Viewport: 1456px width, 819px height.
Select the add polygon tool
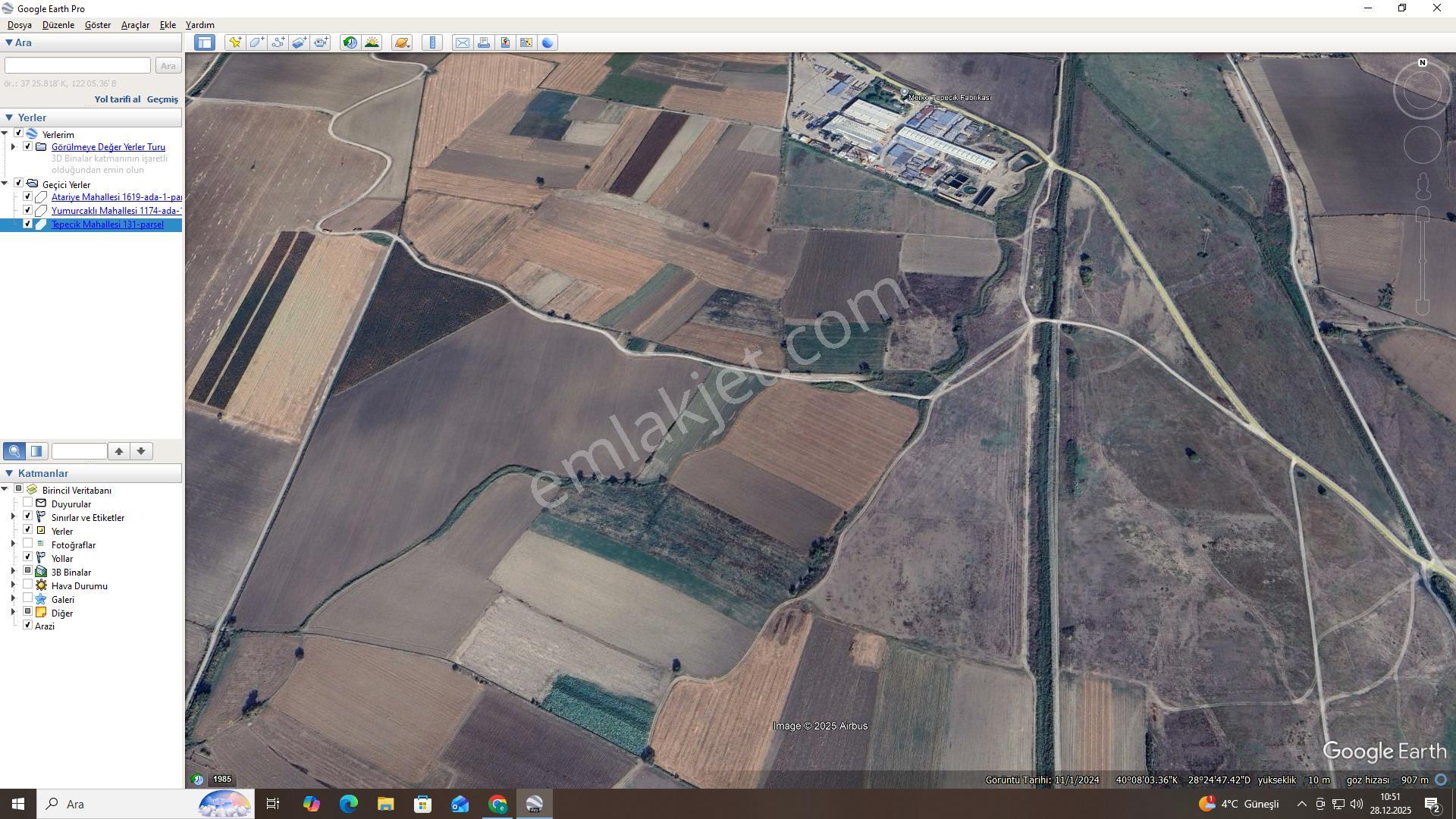256,42
